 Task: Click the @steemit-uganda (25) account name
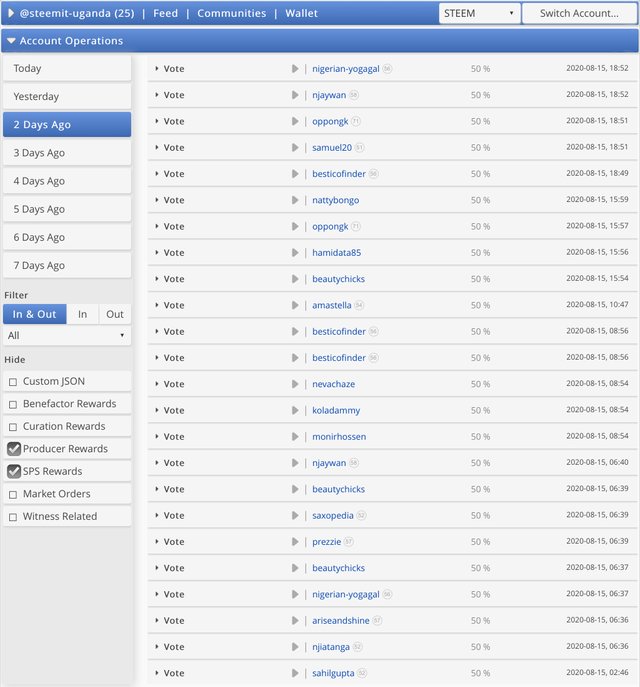point(77,13)
